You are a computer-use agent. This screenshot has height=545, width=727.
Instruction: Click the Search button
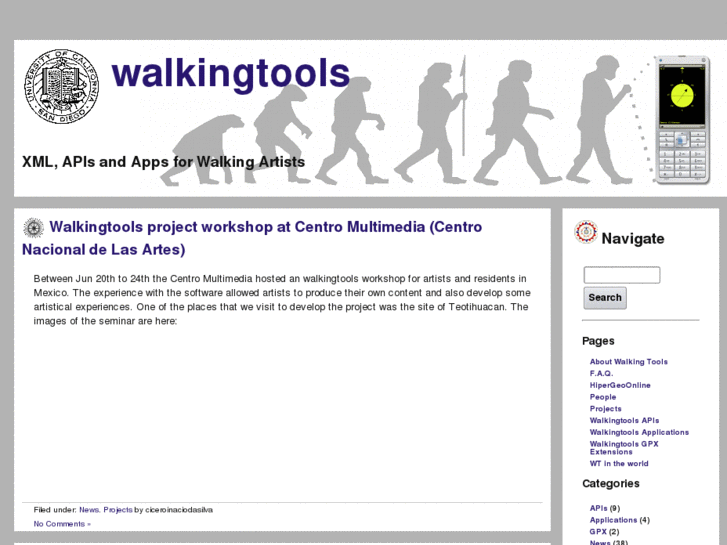[605, 298]
